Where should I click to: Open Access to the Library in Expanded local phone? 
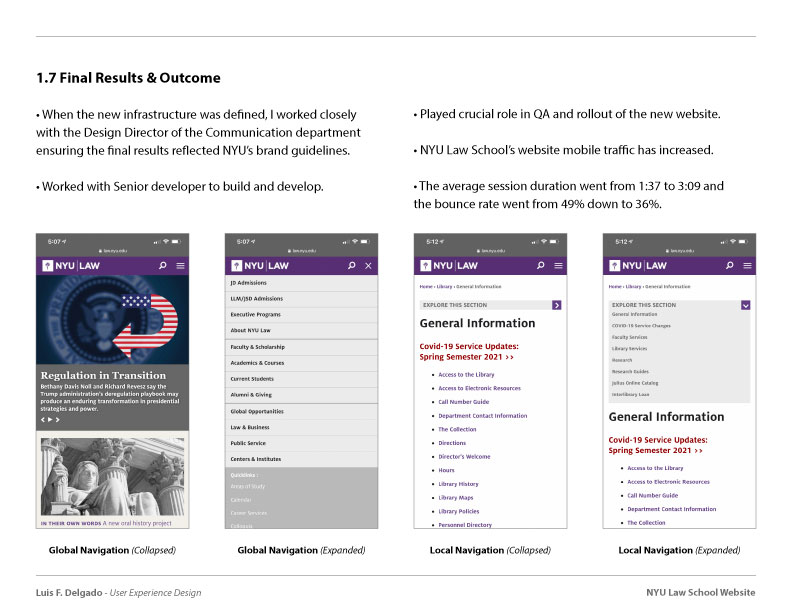coord(655,468)
